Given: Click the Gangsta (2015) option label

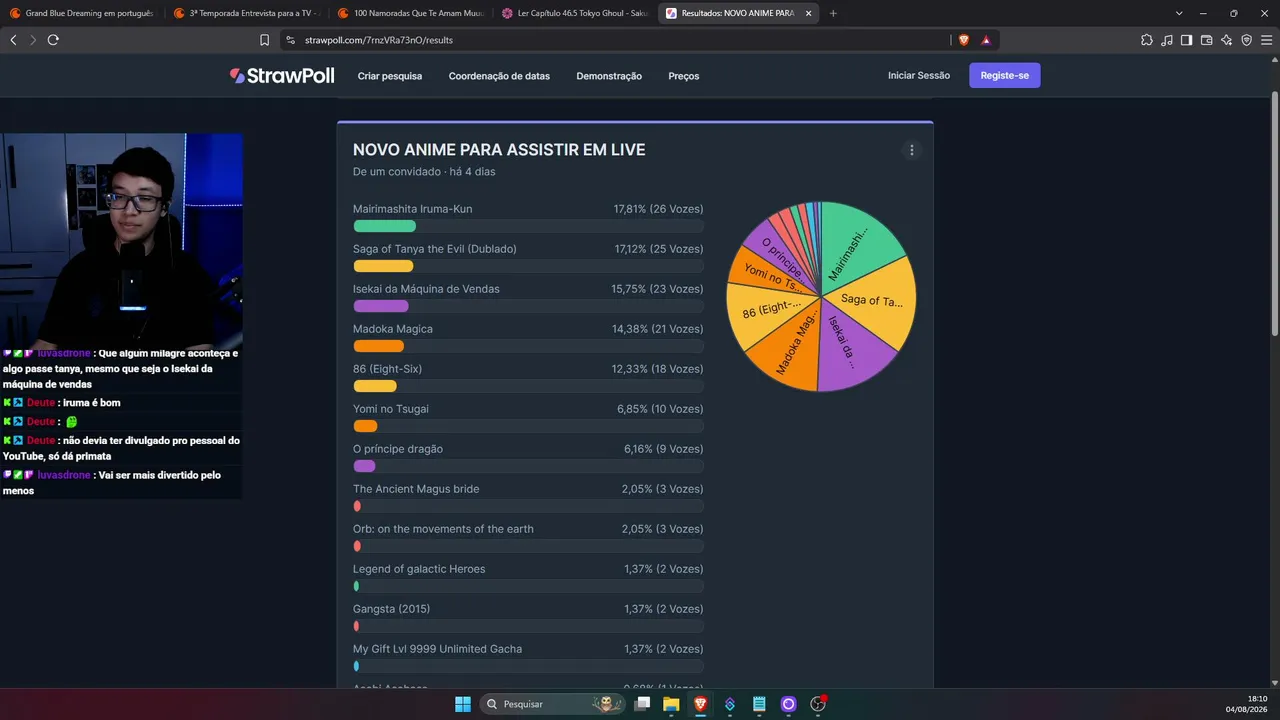Looking at the screenshot, I should point(391,609).
